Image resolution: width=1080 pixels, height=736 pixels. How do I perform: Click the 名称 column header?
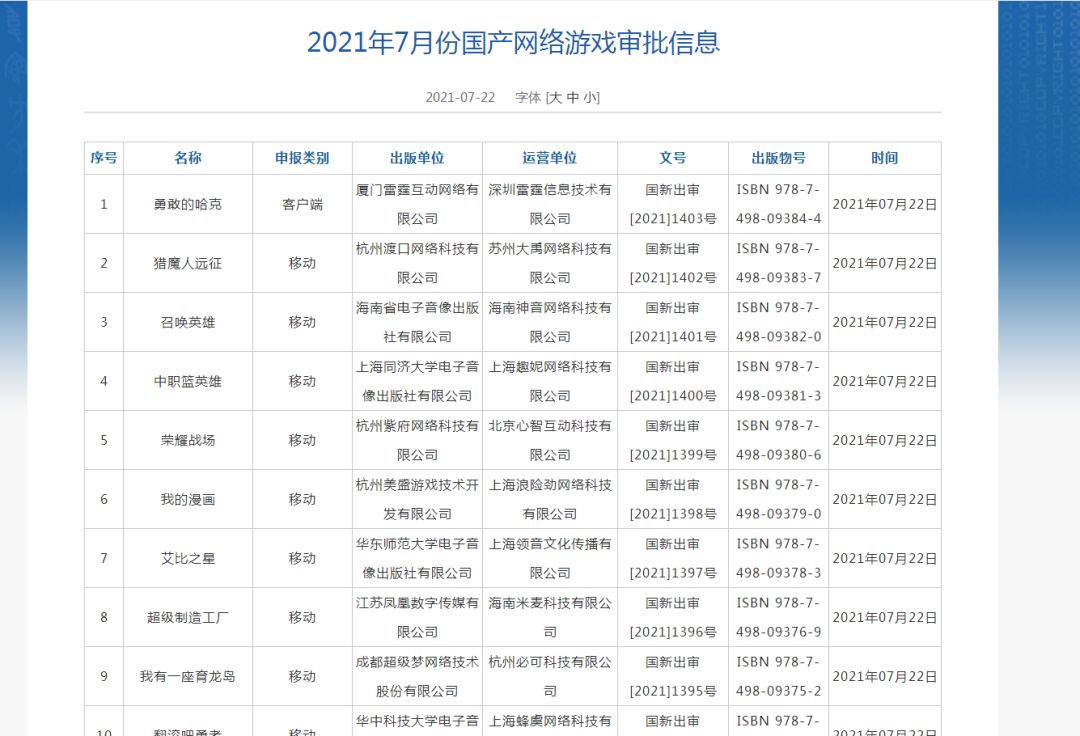tap(188, 158)
